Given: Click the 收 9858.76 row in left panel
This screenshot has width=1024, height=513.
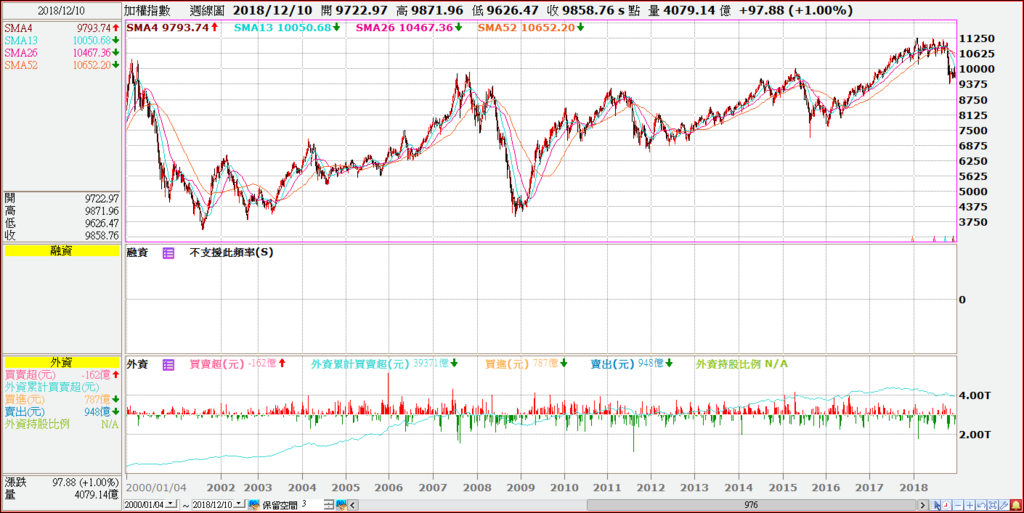Looking at the screenshot, I should 61,236.
